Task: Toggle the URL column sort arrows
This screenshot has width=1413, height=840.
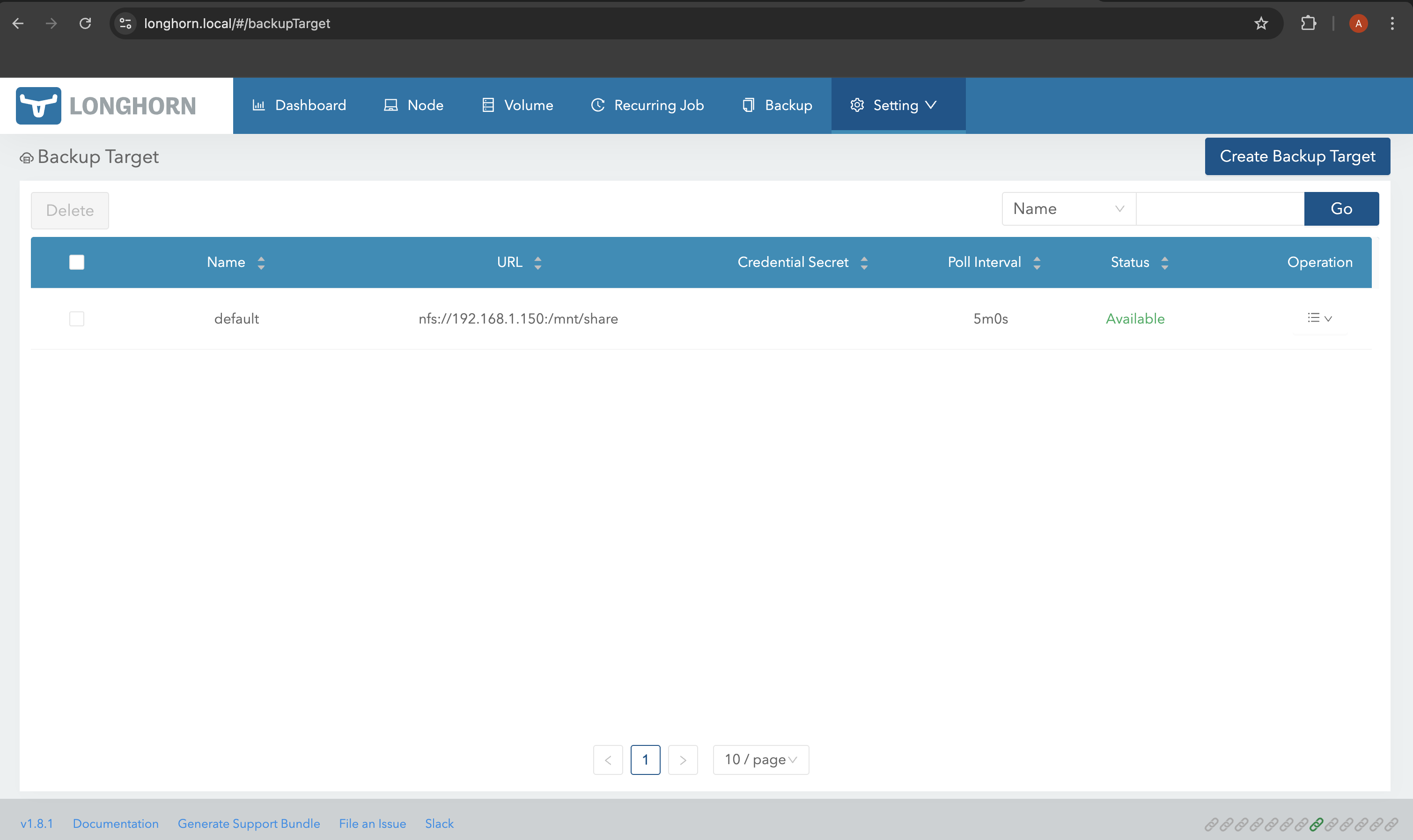Action: [x=537, y=262]
